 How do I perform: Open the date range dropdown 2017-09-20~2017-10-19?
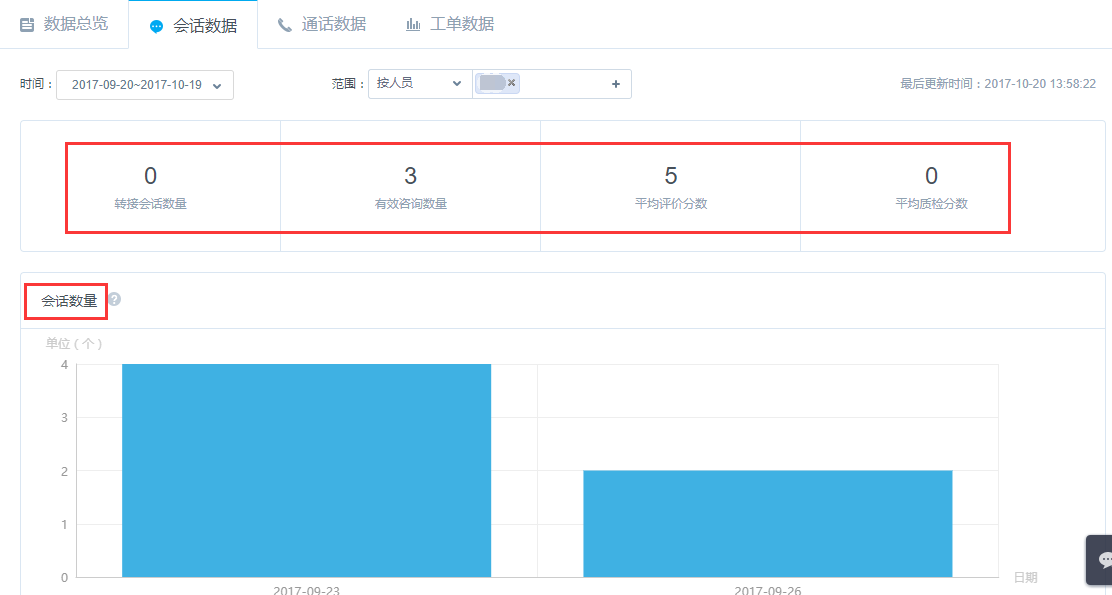tap(145, 85)
